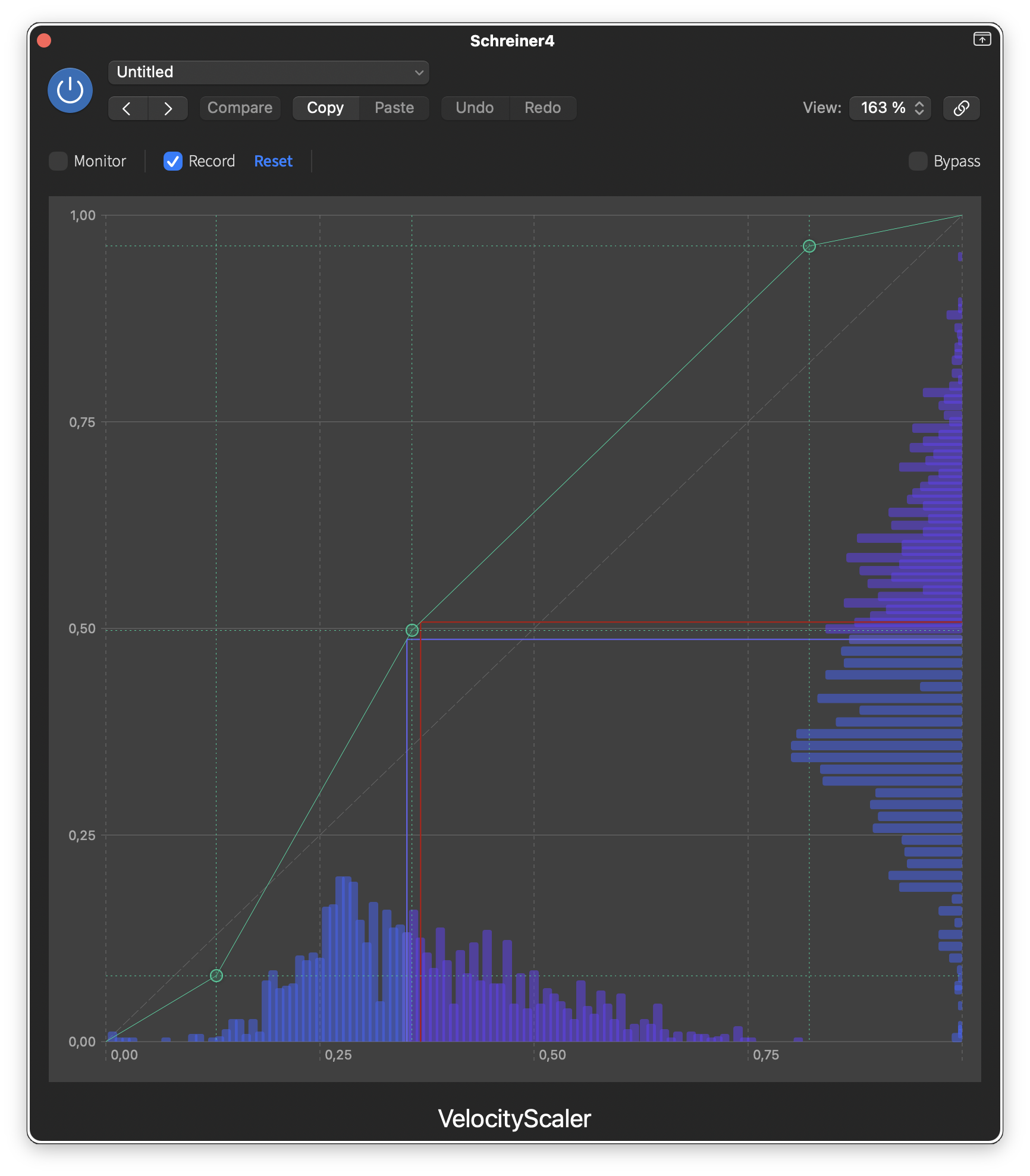Click the View: label

822,108
